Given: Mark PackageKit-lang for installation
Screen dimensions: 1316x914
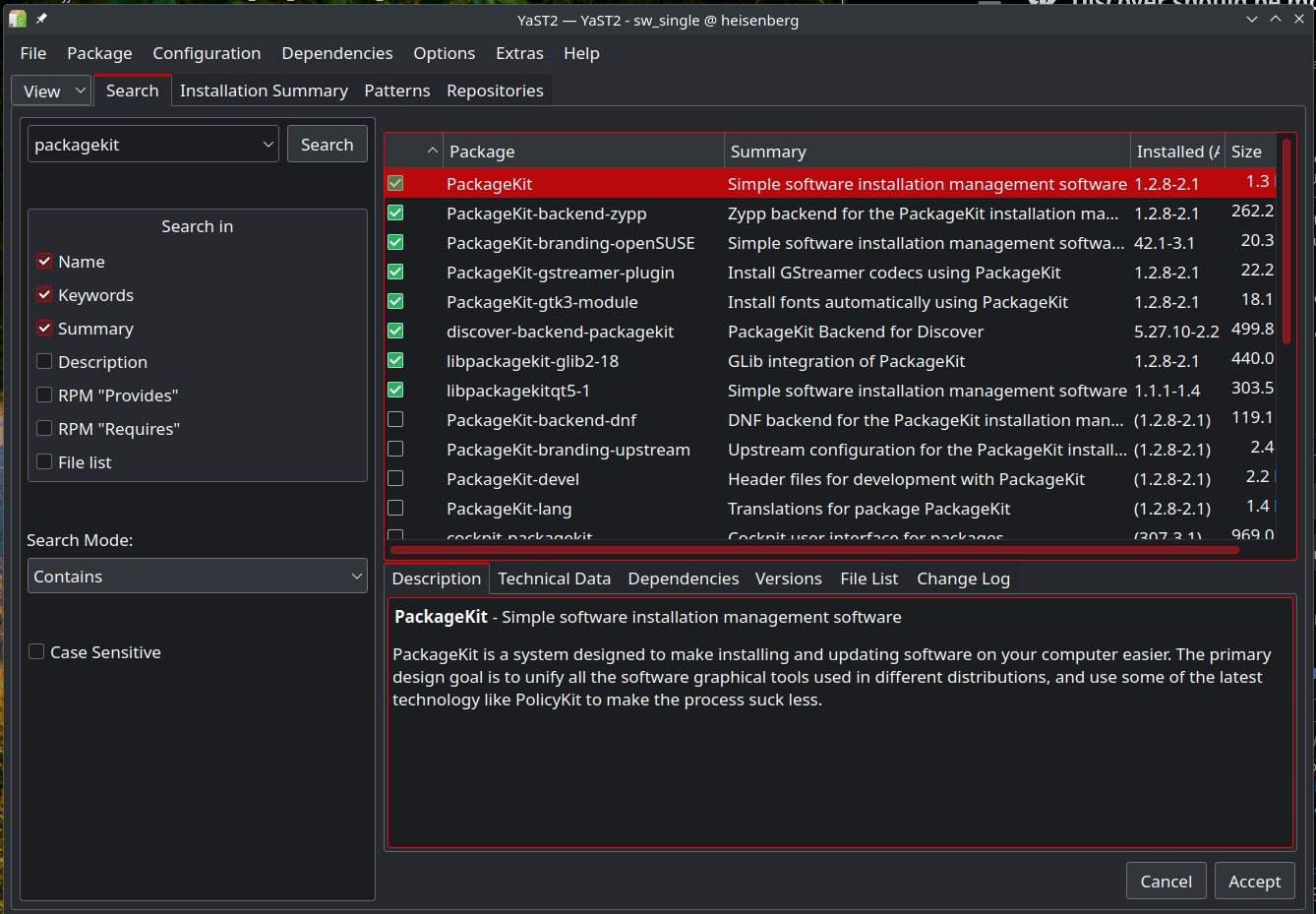Looking at the screenshot, I should (395, 508).
